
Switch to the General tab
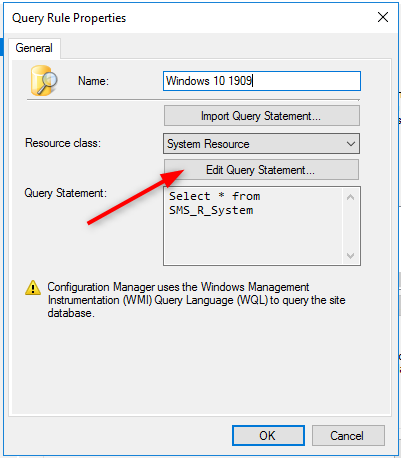(x=34, y=48)
